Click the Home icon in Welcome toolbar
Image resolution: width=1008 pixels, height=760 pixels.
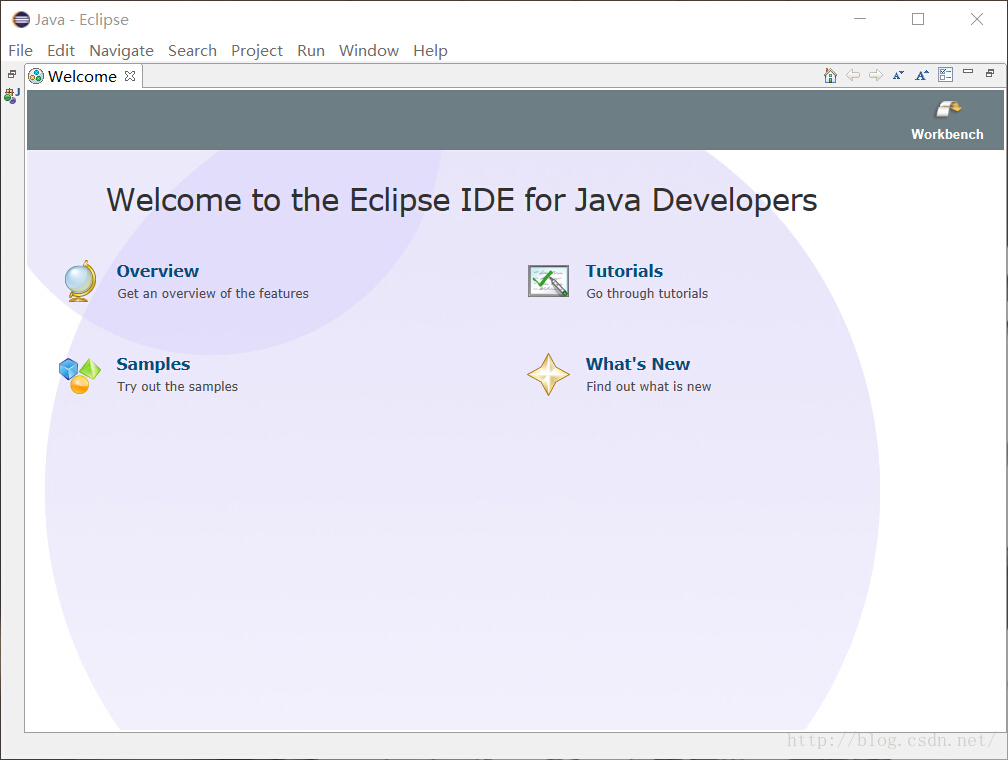click(x=830, y=75)
